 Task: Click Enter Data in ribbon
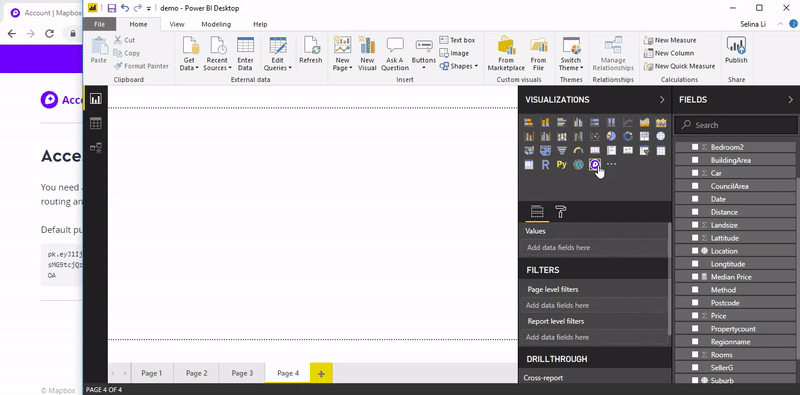[245, 54]
